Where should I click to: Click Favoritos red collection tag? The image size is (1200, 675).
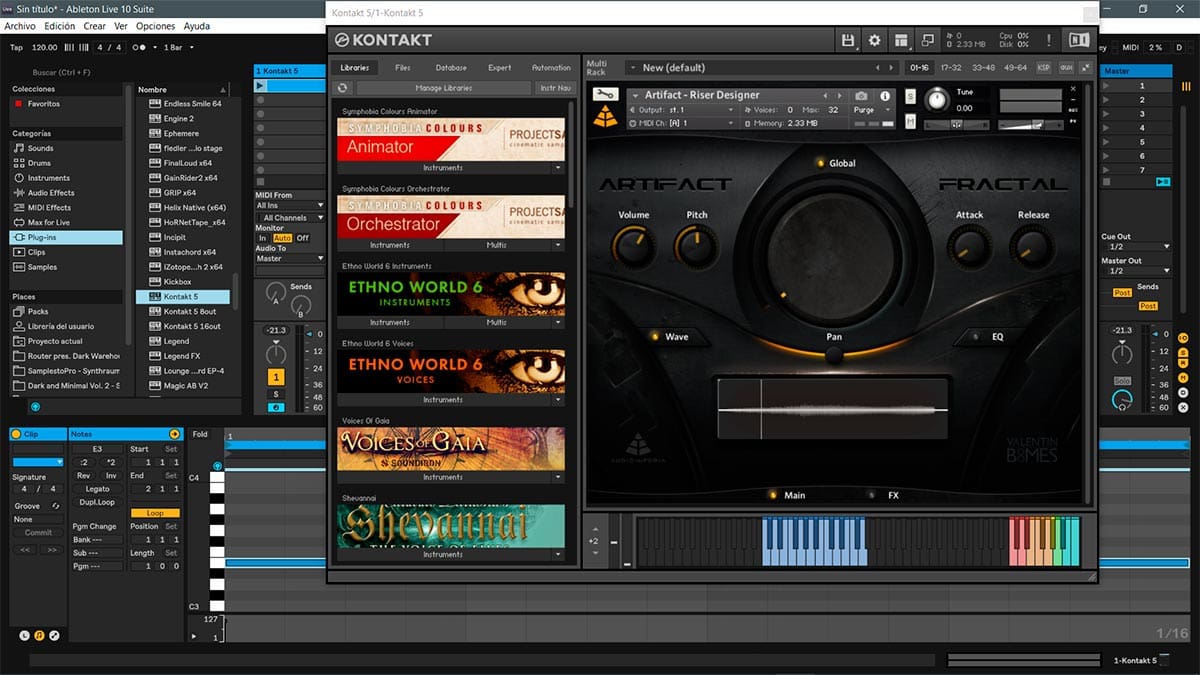(x=18, y=104)
